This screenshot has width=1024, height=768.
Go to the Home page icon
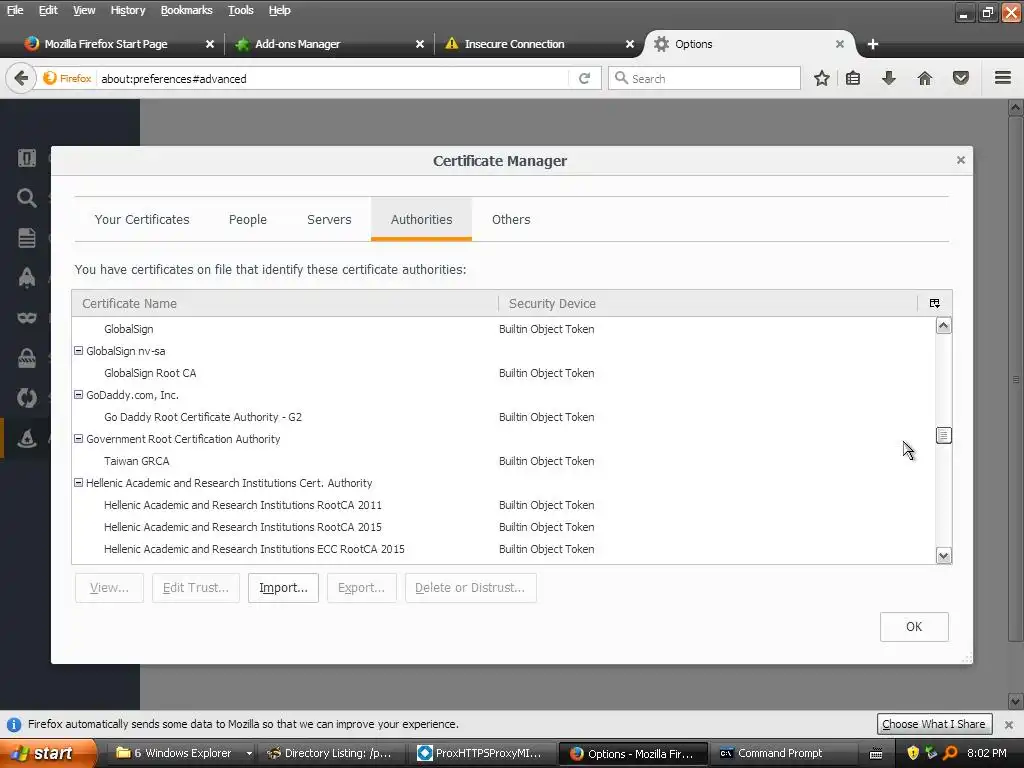[x=925, y=78]
